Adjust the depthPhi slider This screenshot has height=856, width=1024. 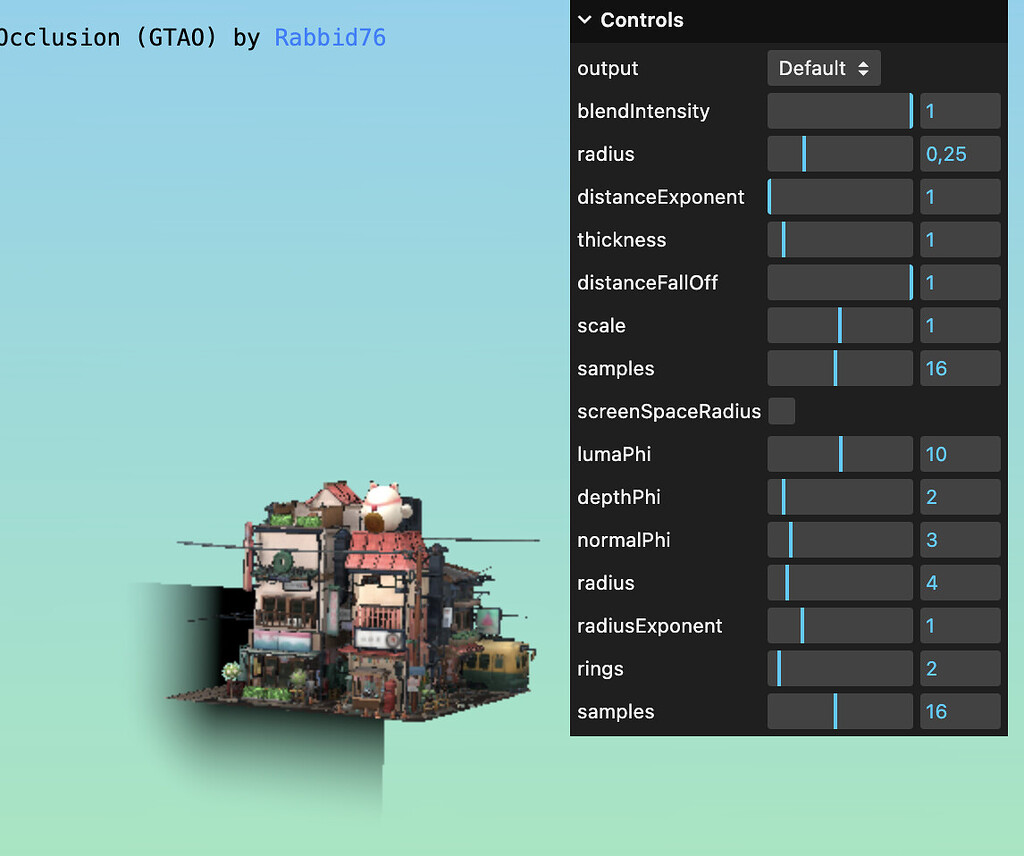pyautogui.click(x=840, y=497)
